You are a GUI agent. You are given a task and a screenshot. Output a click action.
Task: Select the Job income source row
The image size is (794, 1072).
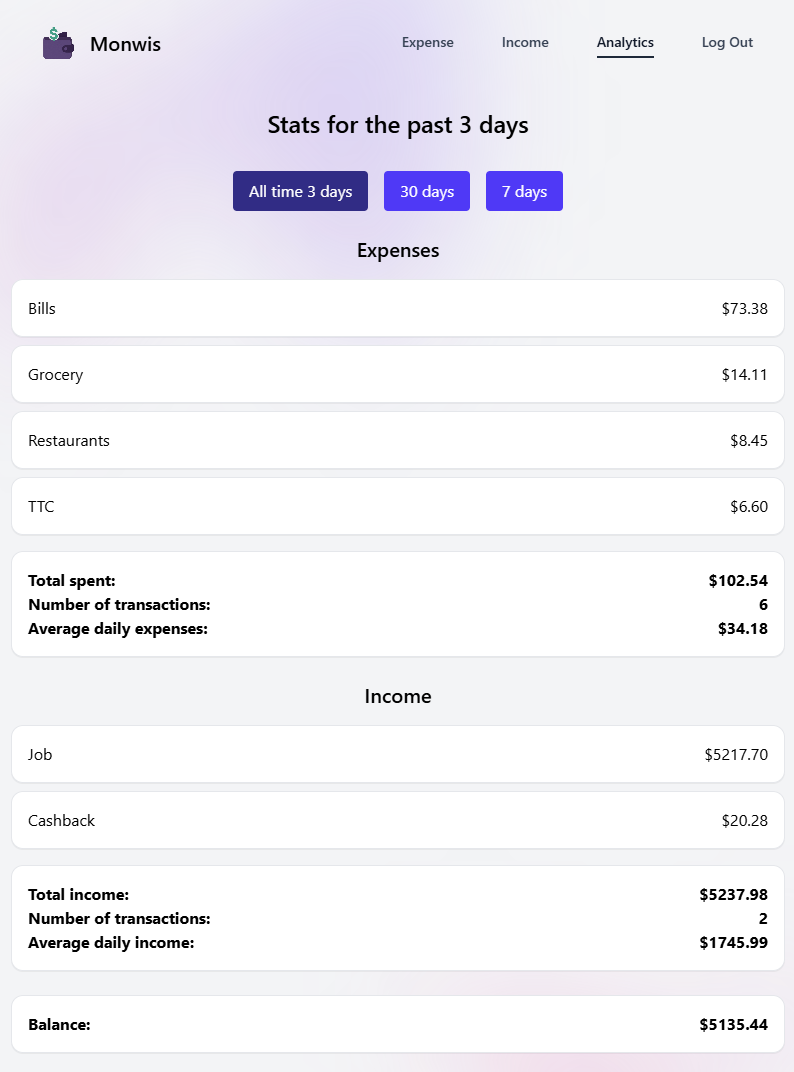point(397,754)
